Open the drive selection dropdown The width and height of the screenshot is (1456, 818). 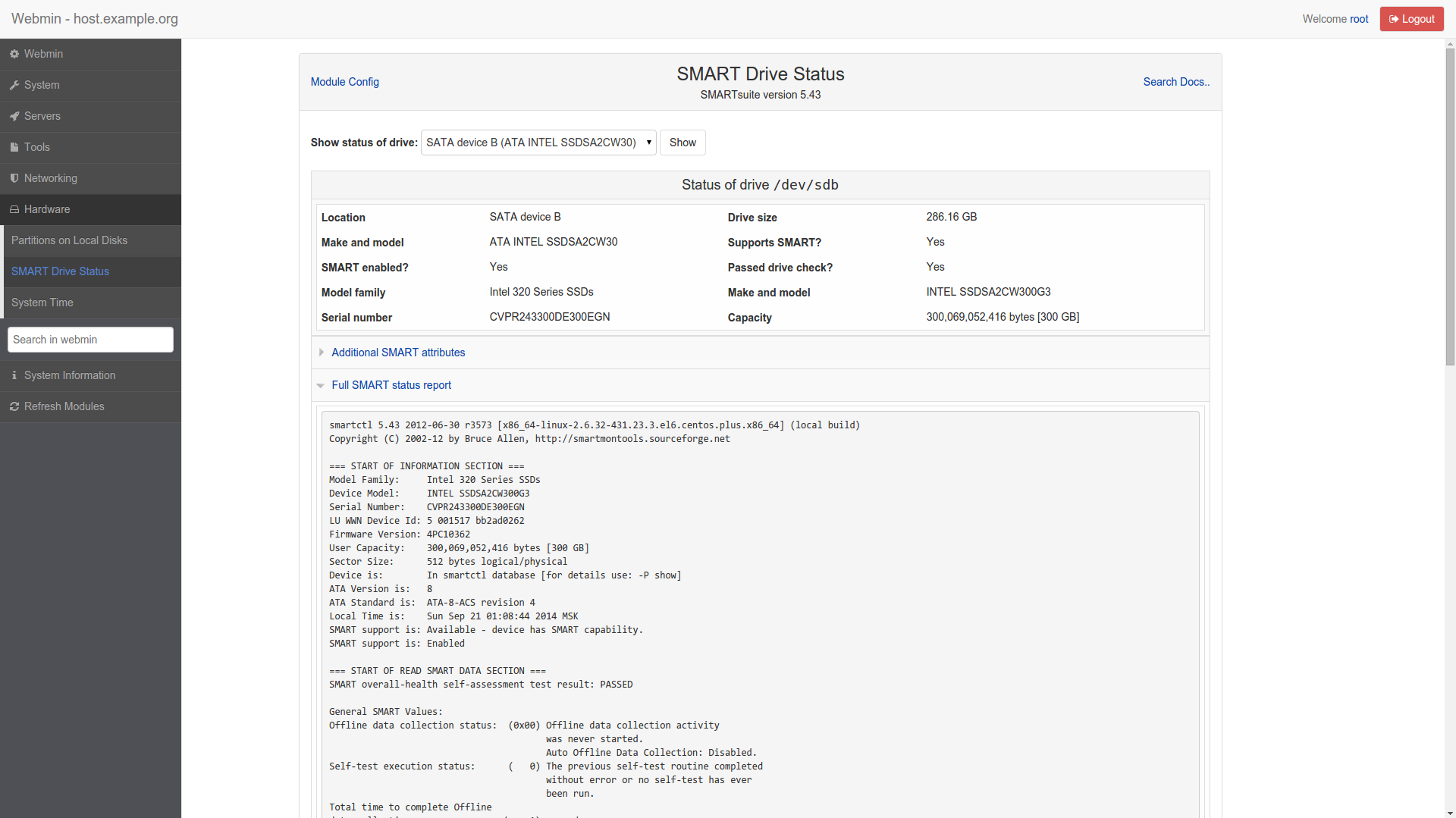coord(538,143)
